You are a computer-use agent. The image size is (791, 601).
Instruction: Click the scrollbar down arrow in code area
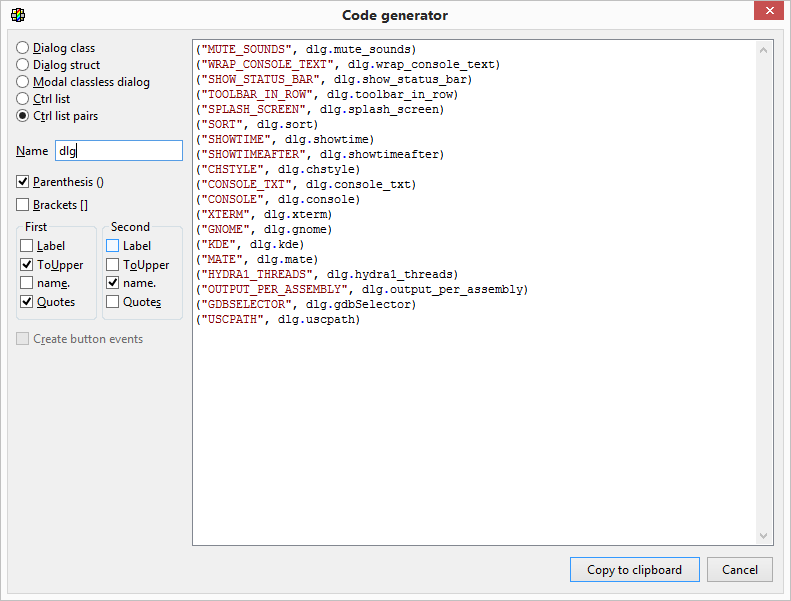click(x=764, y=537)
